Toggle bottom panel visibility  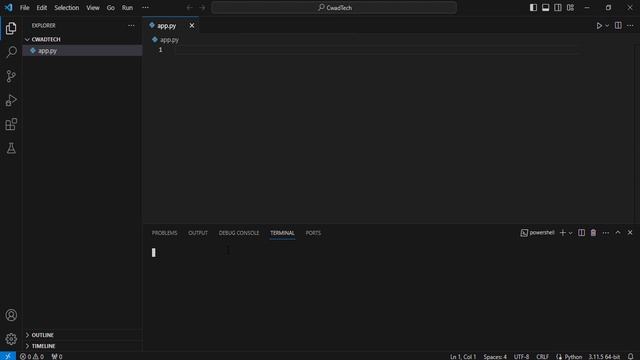[545, 7]
